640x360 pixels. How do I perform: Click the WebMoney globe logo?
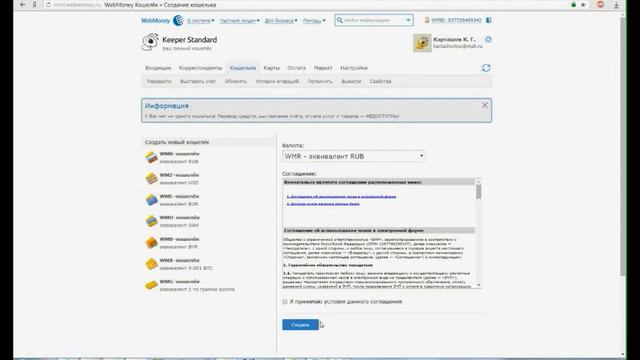178,20
